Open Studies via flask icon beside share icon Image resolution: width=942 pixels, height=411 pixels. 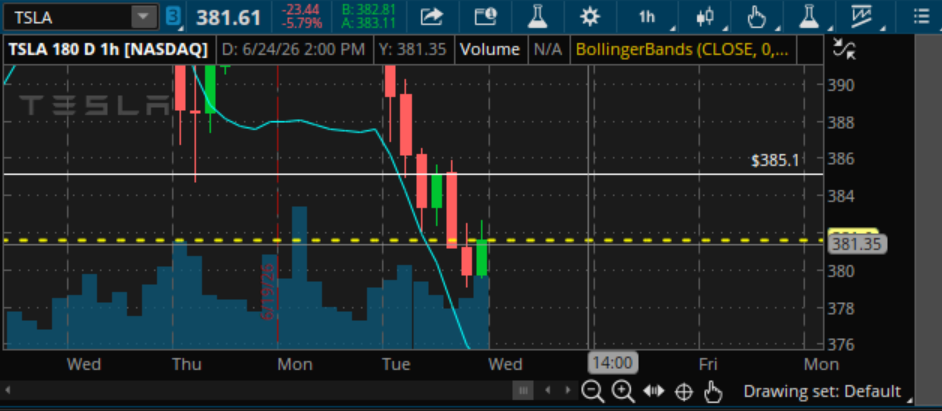pos(537,17)
